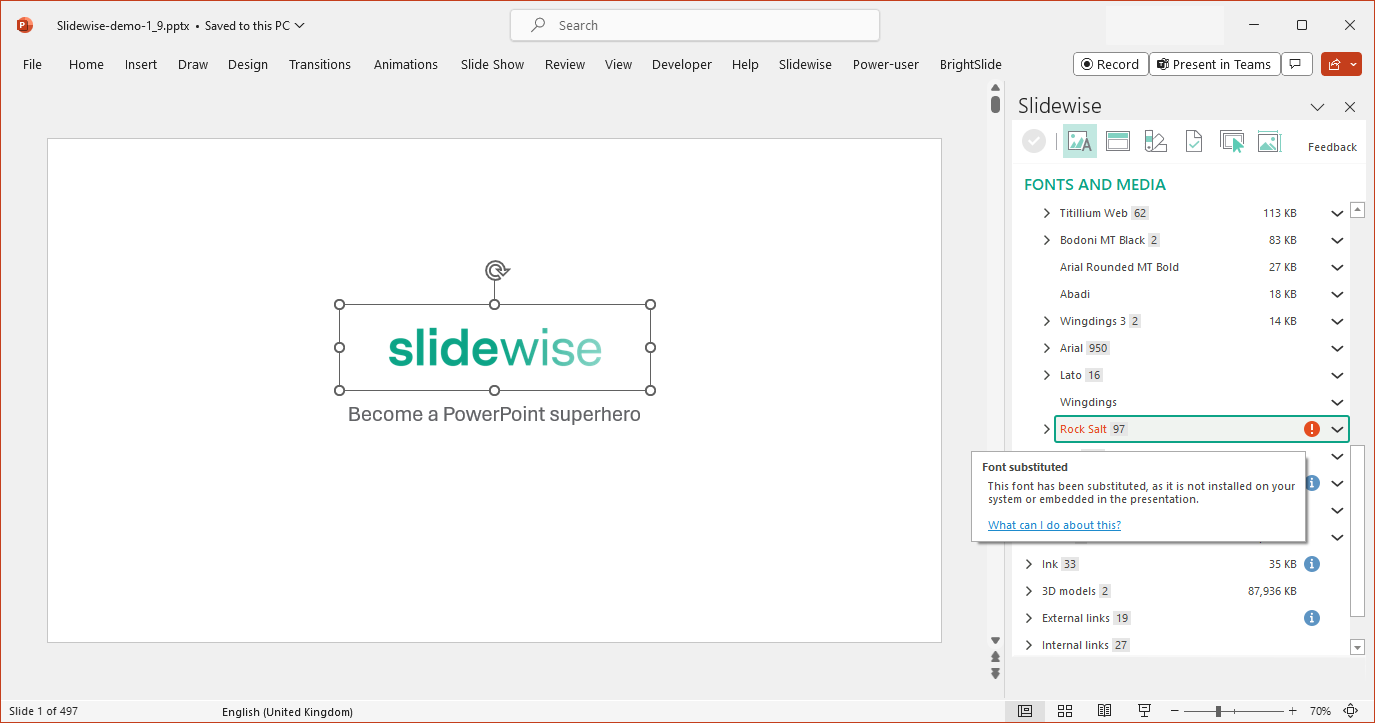Open the Reading View from status bar
Image resolution: width=1375 pixels, height=723 pixels.
click(x=1104, y=710)
